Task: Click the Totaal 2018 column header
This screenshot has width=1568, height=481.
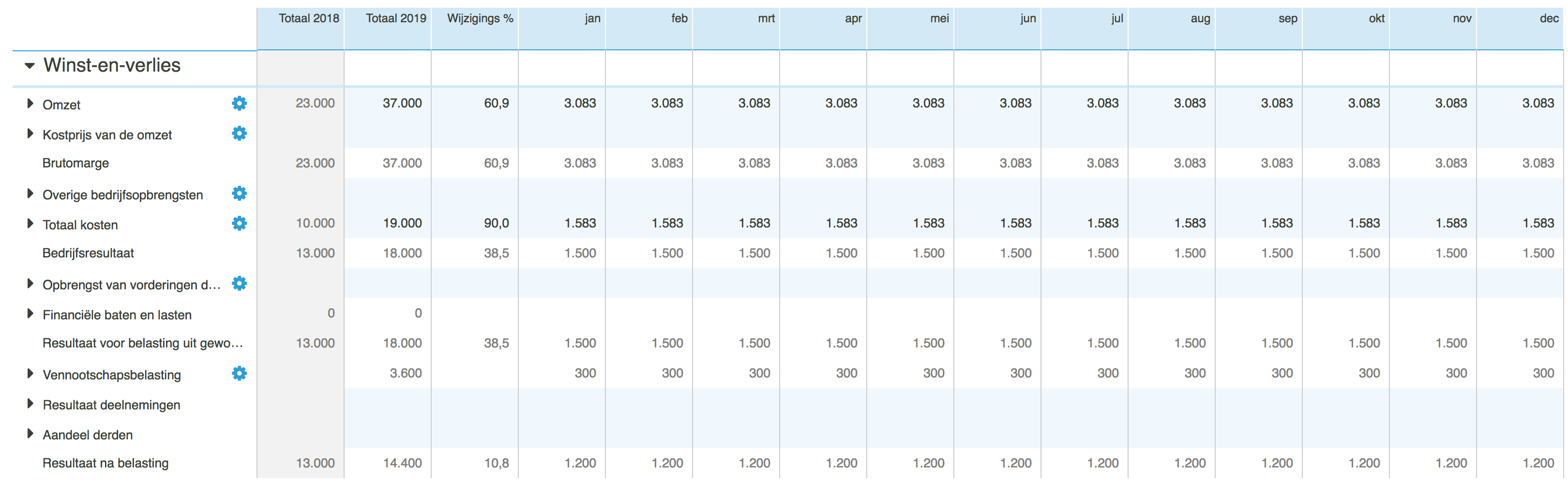Action: [x=309, y=19]
